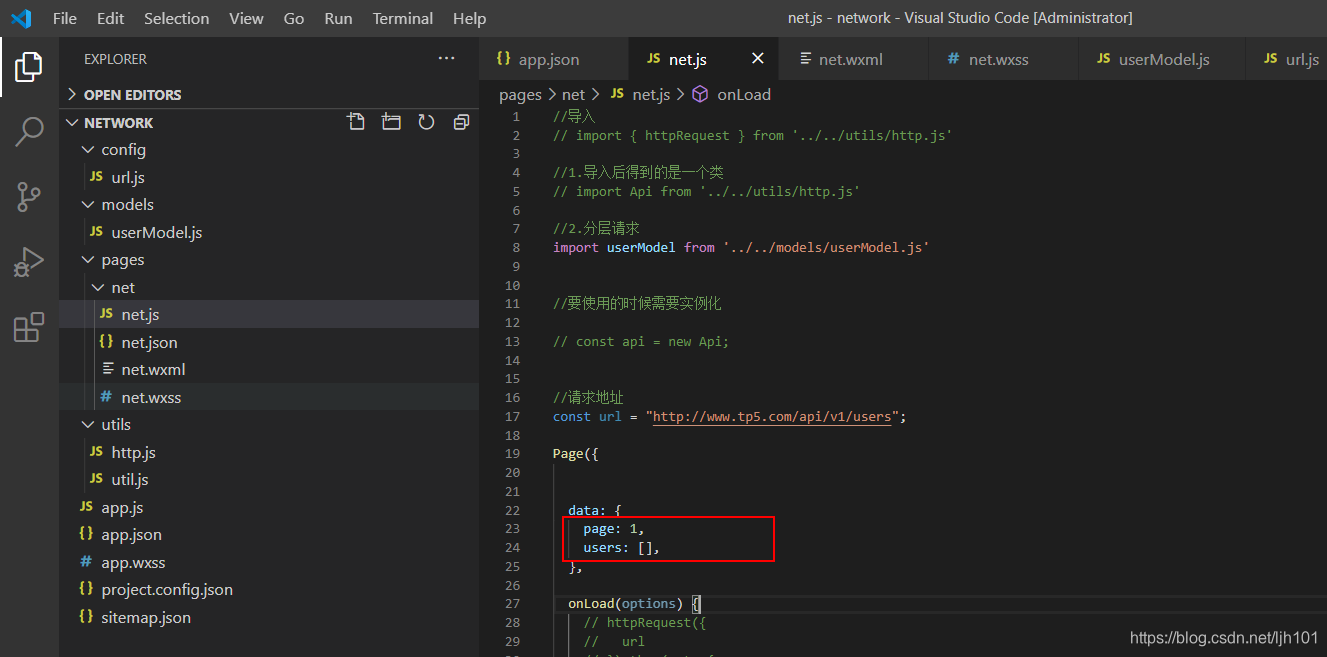Open Explorer more actions ellipsis
This screenshot has width=1327, height=657.
click(447, 59)
